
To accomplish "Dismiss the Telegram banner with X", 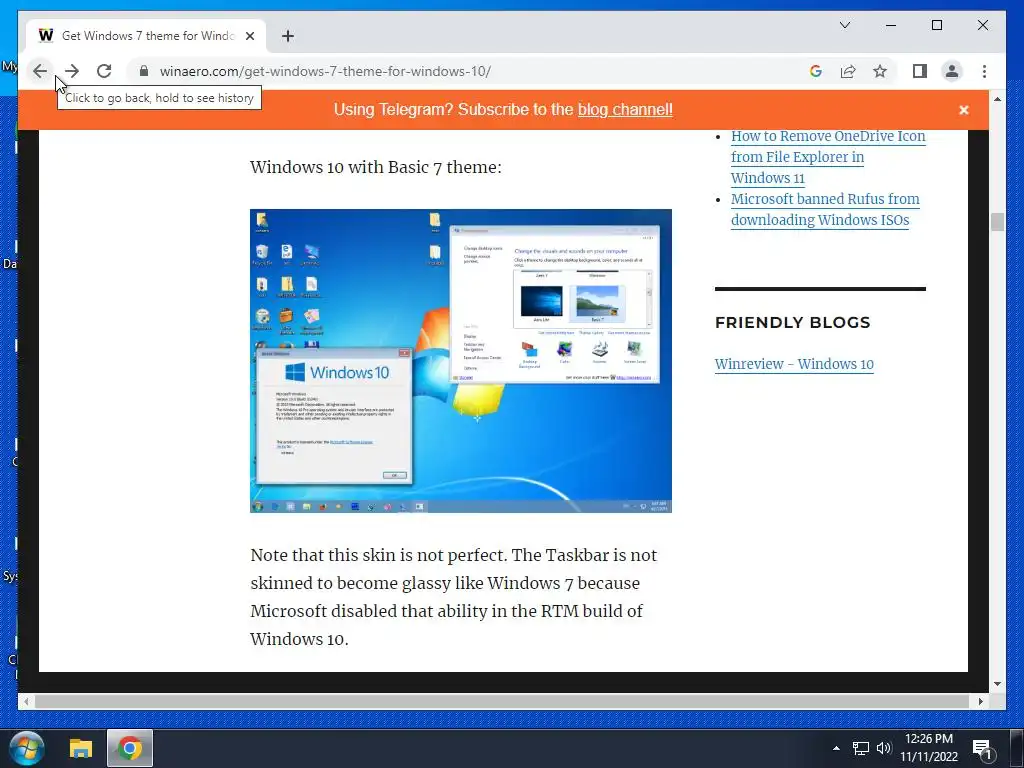I will tap(963, 110).
